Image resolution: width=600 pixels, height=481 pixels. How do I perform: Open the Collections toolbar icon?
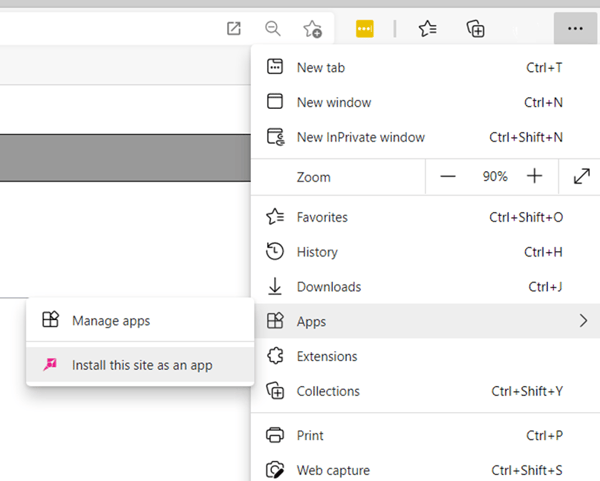tap(476, 29)
